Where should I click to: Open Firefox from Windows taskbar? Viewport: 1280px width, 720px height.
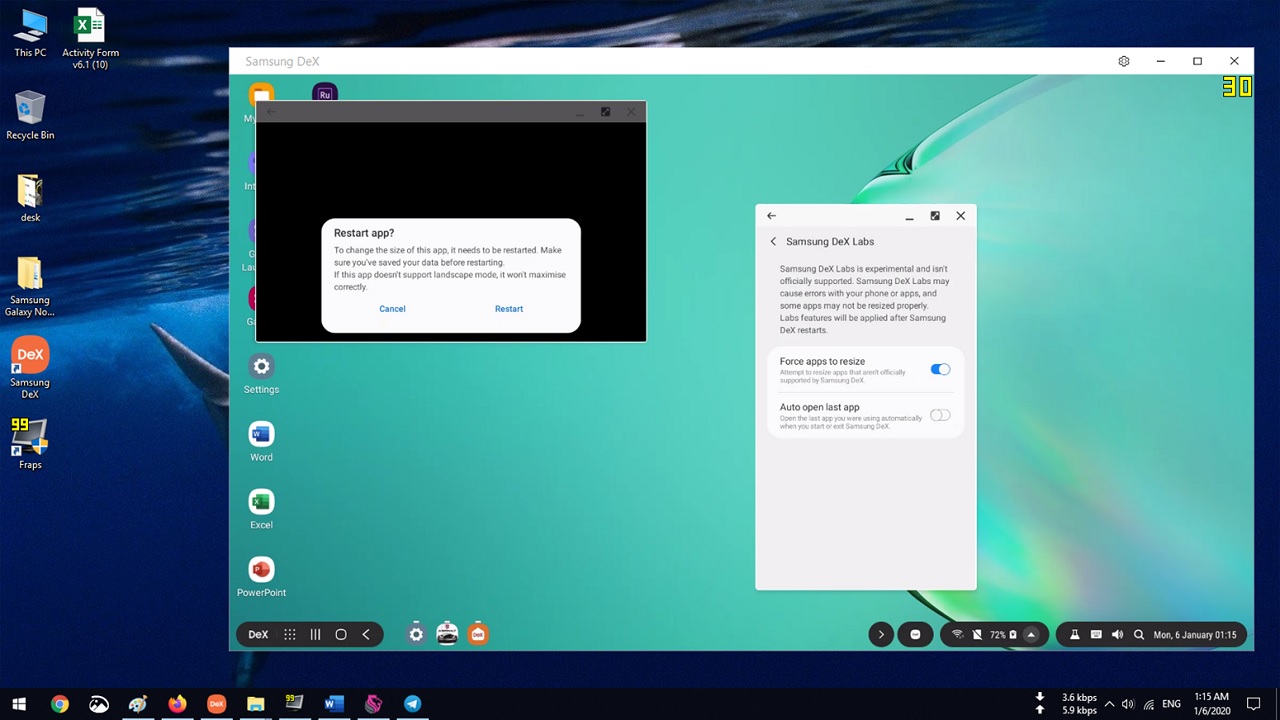click(x=177, y=704)
